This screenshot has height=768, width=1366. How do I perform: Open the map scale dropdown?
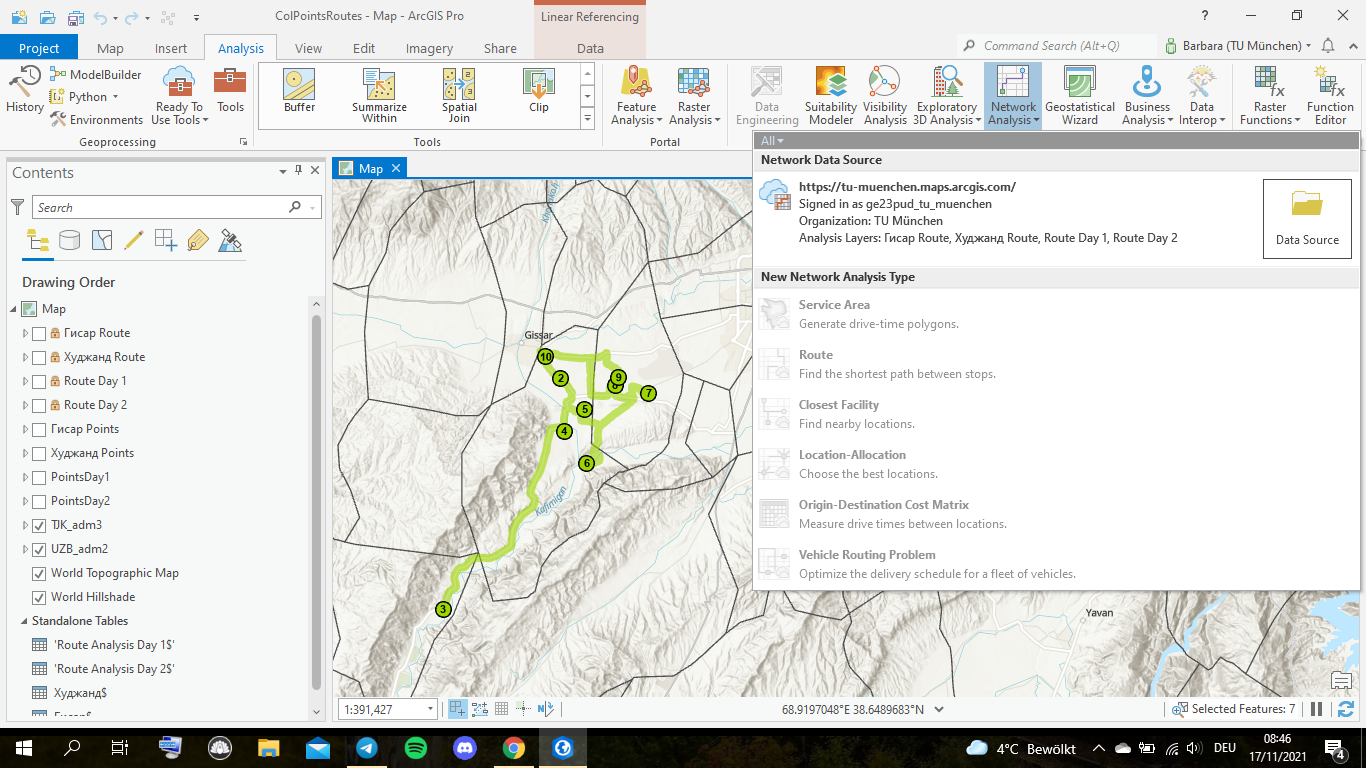pyautogui.click(x=431, y=709)
